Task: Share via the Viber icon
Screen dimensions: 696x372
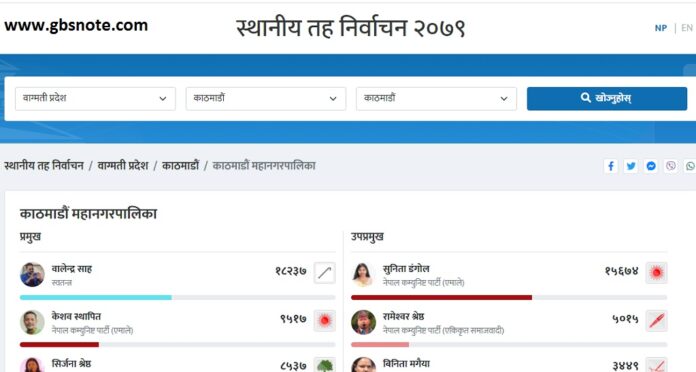Action: click(x=671, y=166)
